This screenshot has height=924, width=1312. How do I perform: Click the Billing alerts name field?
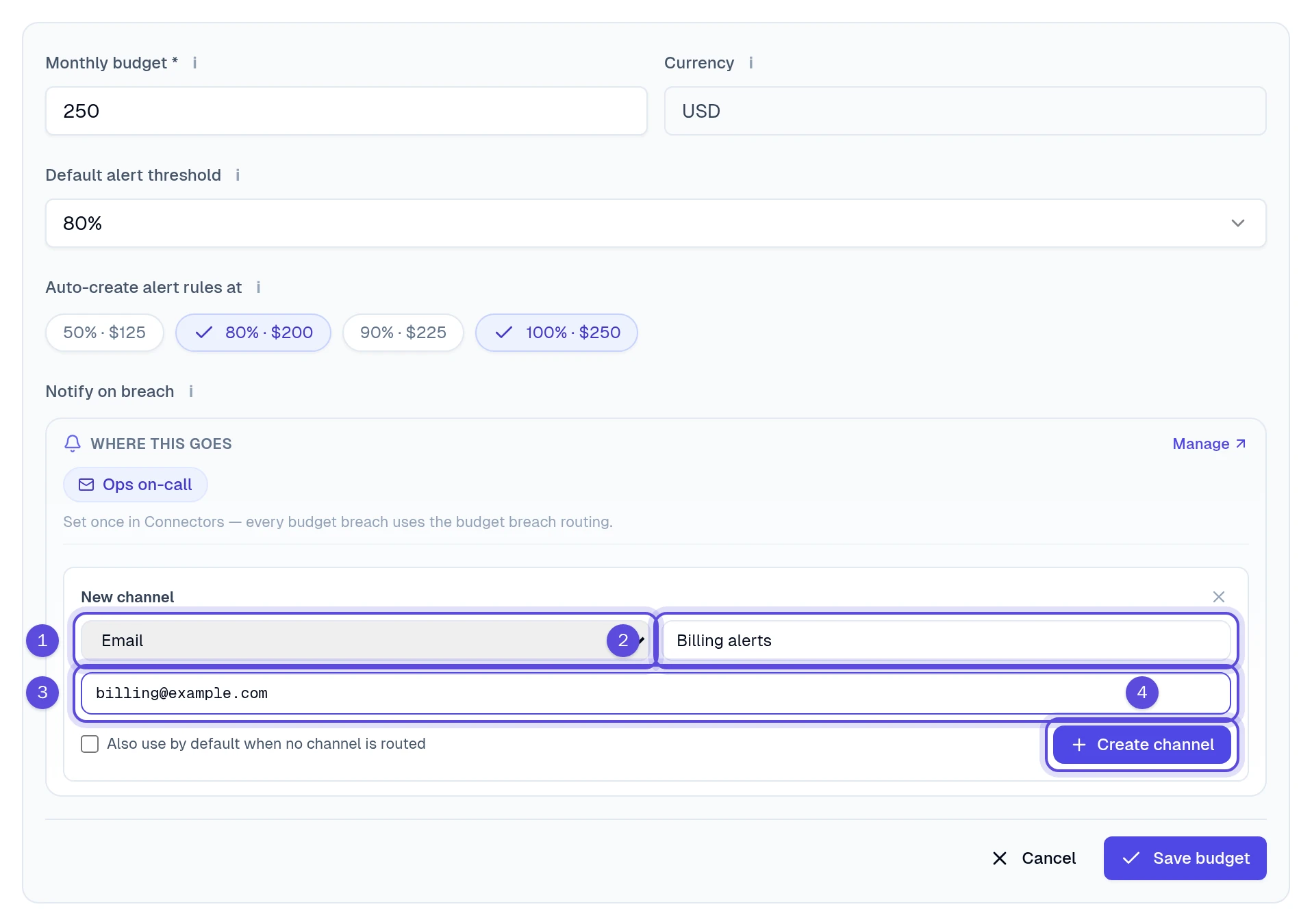(x=947, y=641)
